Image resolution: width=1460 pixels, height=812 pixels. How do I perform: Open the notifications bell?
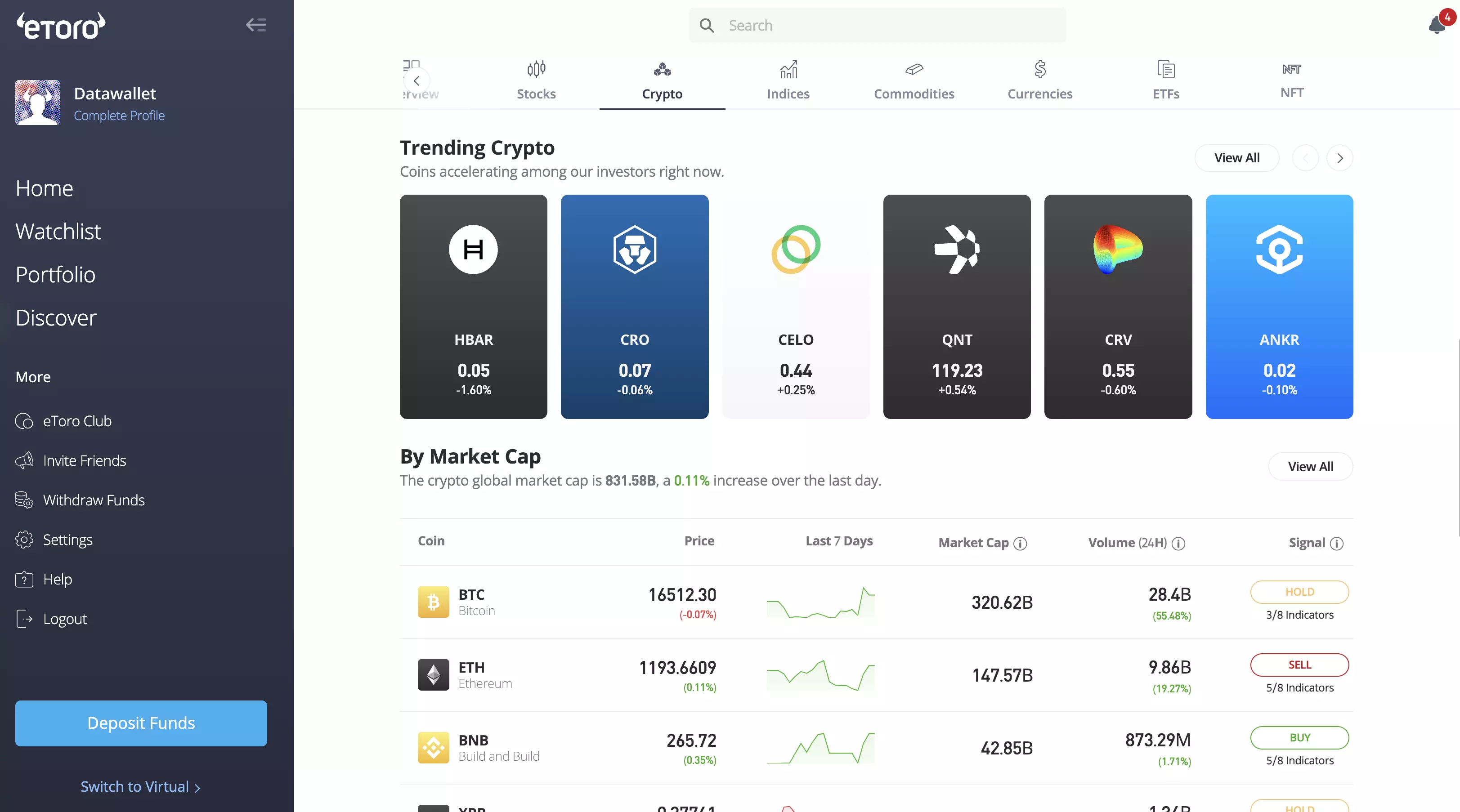(1438, 24)
